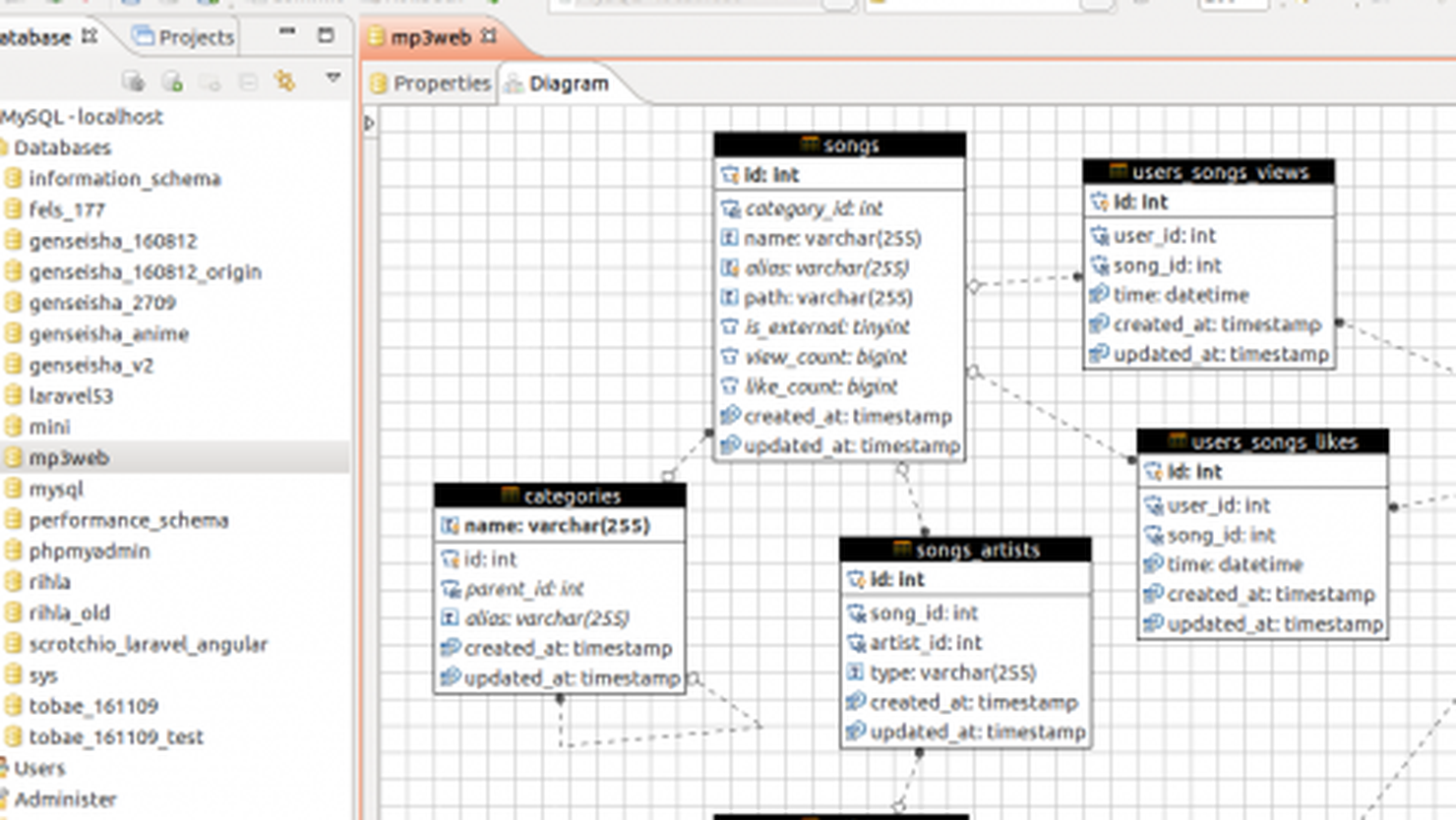1456x820 pixels.
Task: Select the performance_schema database
Action: click(128, 520)
